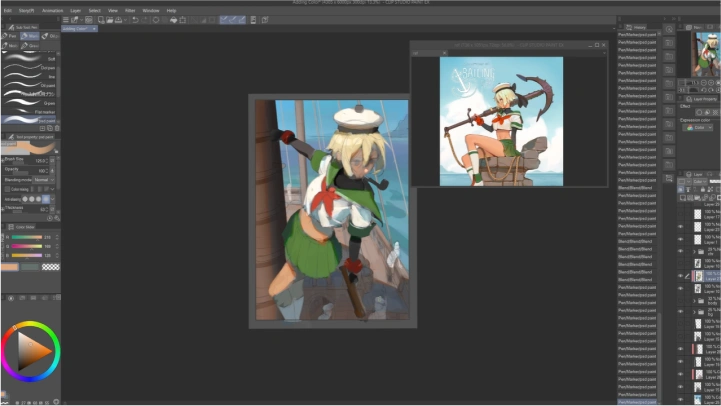Open the Window menu
Viewport: 721px width, 406px height.
(151, 10)
